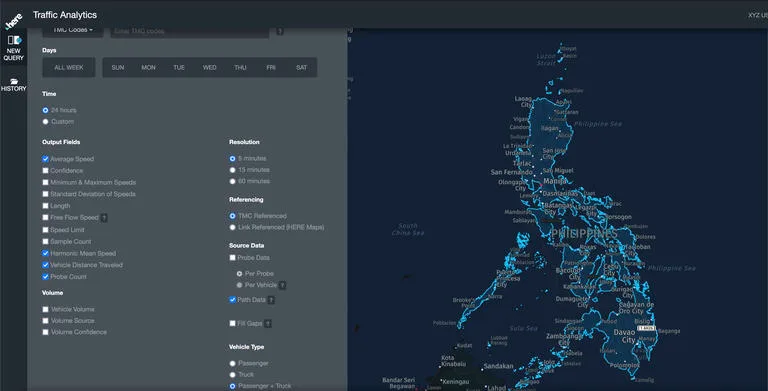Open the History folder icon

coord(14,81)
